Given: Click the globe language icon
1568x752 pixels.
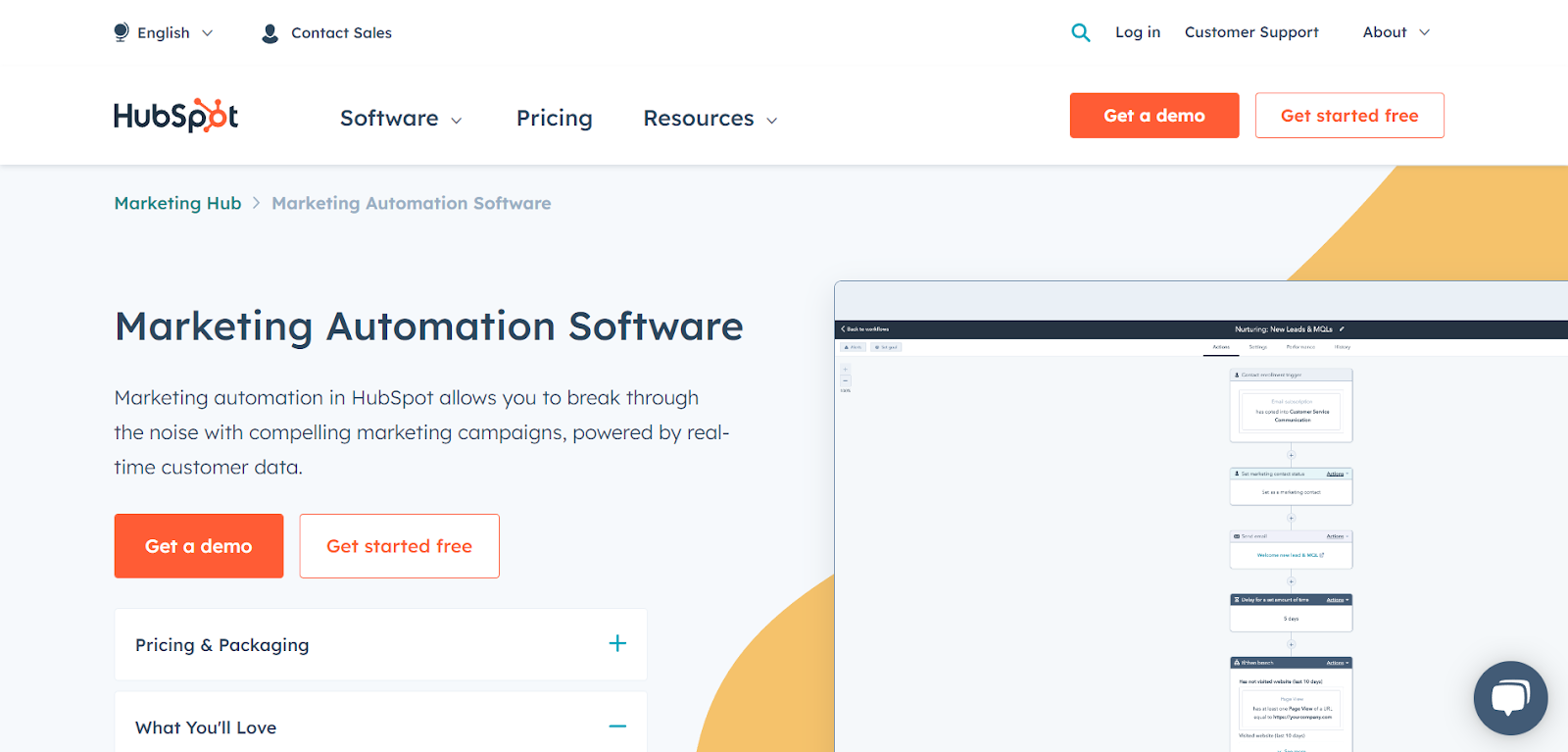Looking at the screenshot, I should point(122,32).
